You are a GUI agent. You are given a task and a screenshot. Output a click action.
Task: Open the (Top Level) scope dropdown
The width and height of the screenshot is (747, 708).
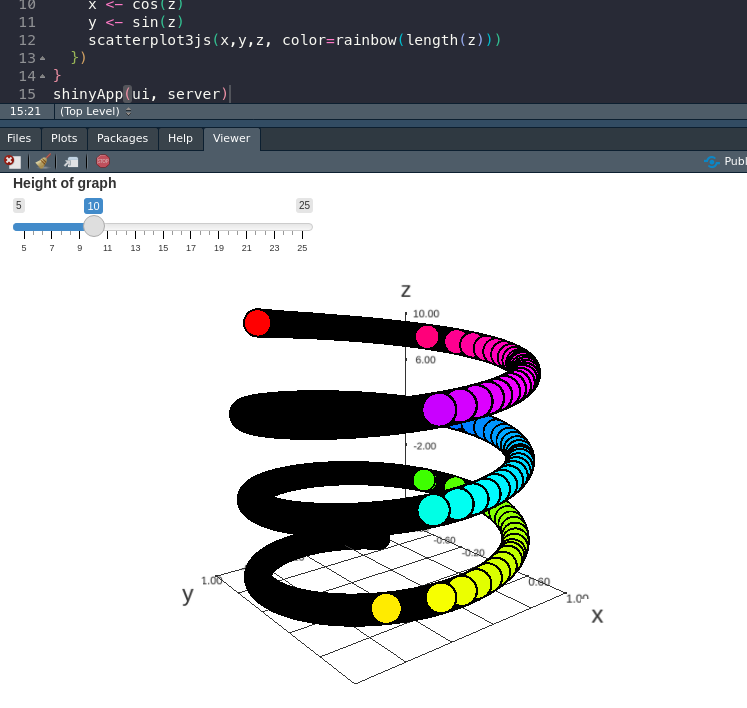96,111
